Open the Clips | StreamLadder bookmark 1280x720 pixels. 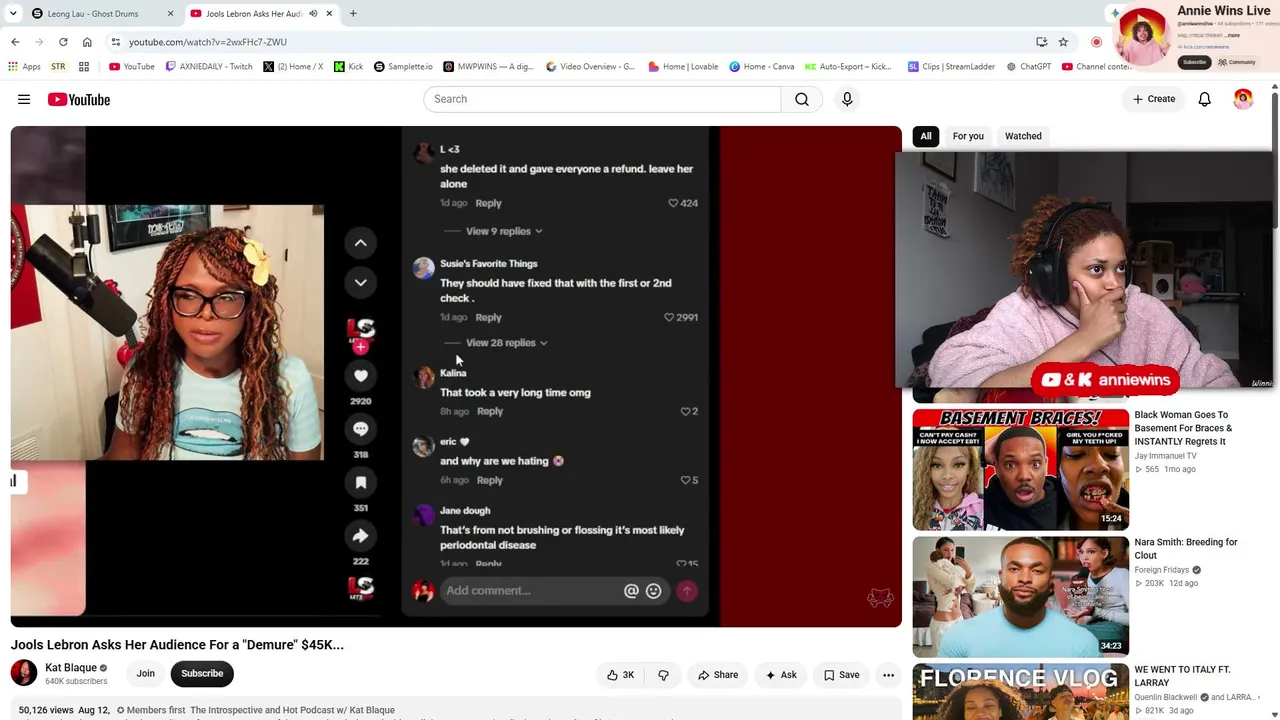pyautogui.click(x=951, y=67)
